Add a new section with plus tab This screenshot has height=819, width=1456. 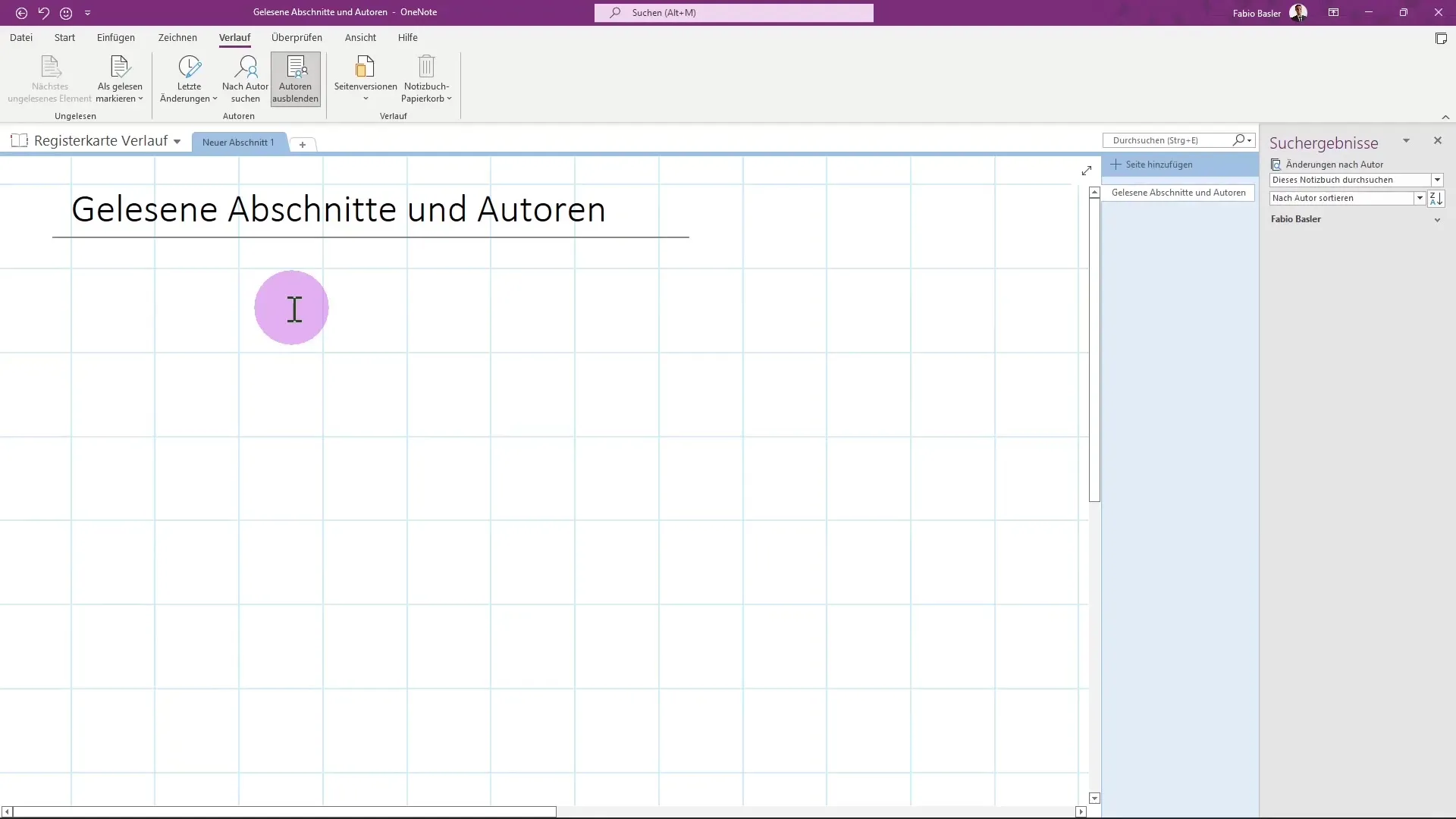pyautogui.click(x=302, y=144)
